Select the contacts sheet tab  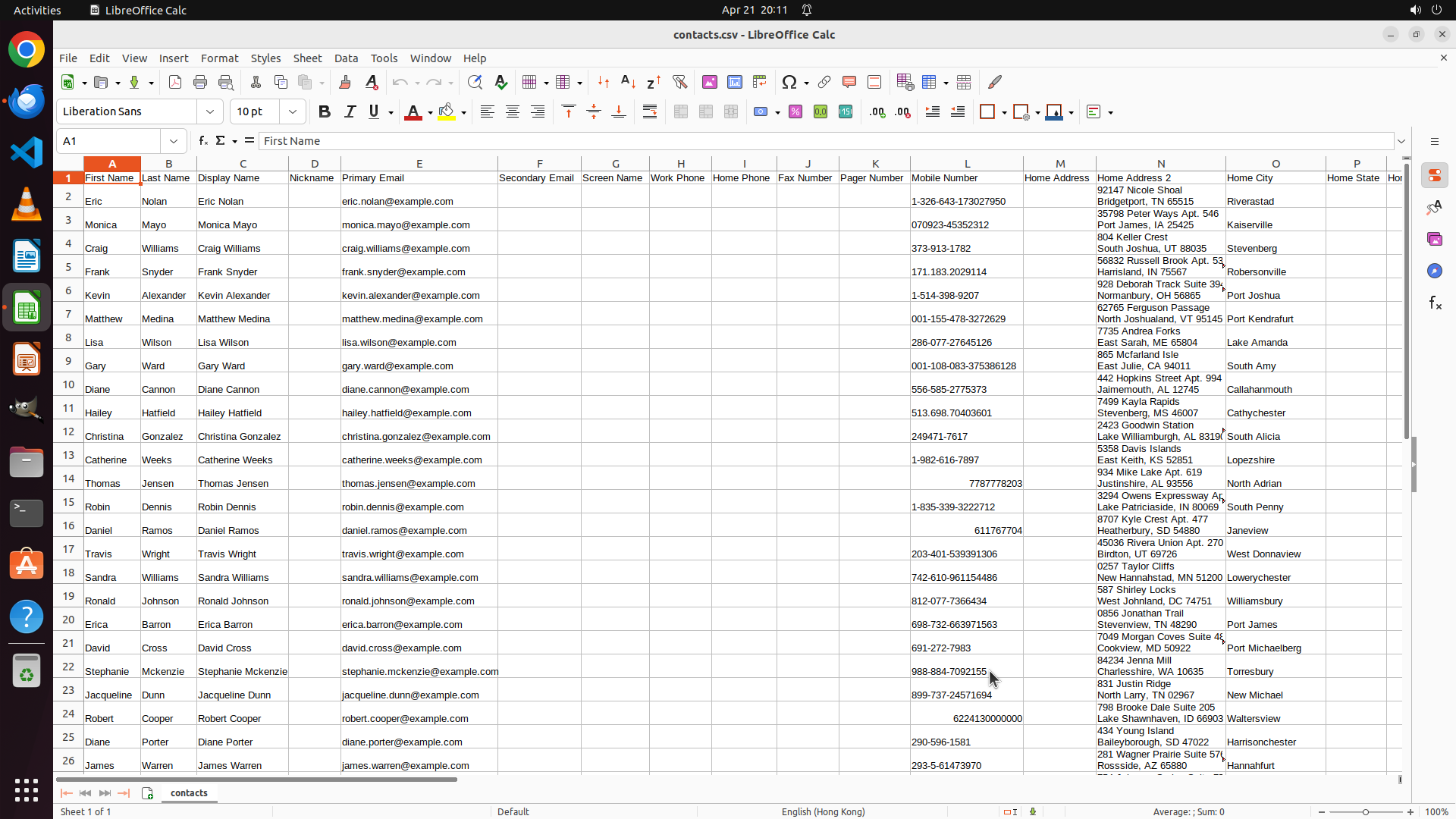tap(189, 792)
